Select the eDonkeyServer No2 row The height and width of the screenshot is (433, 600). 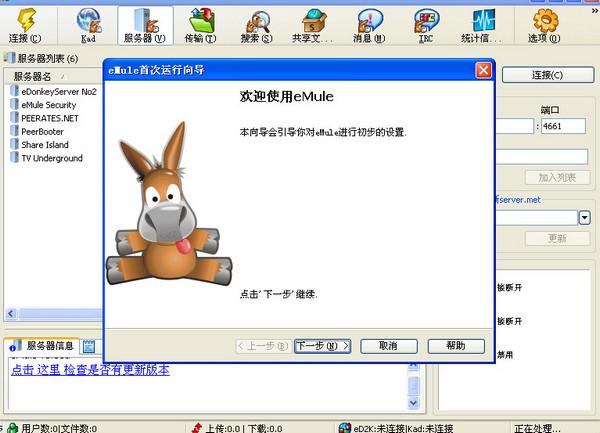54,91
